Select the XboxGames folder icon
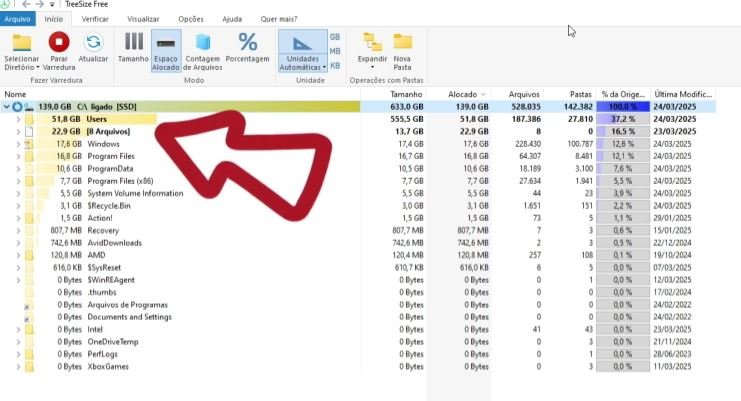Screen dimensions: 741x401 tap(29, 367)
